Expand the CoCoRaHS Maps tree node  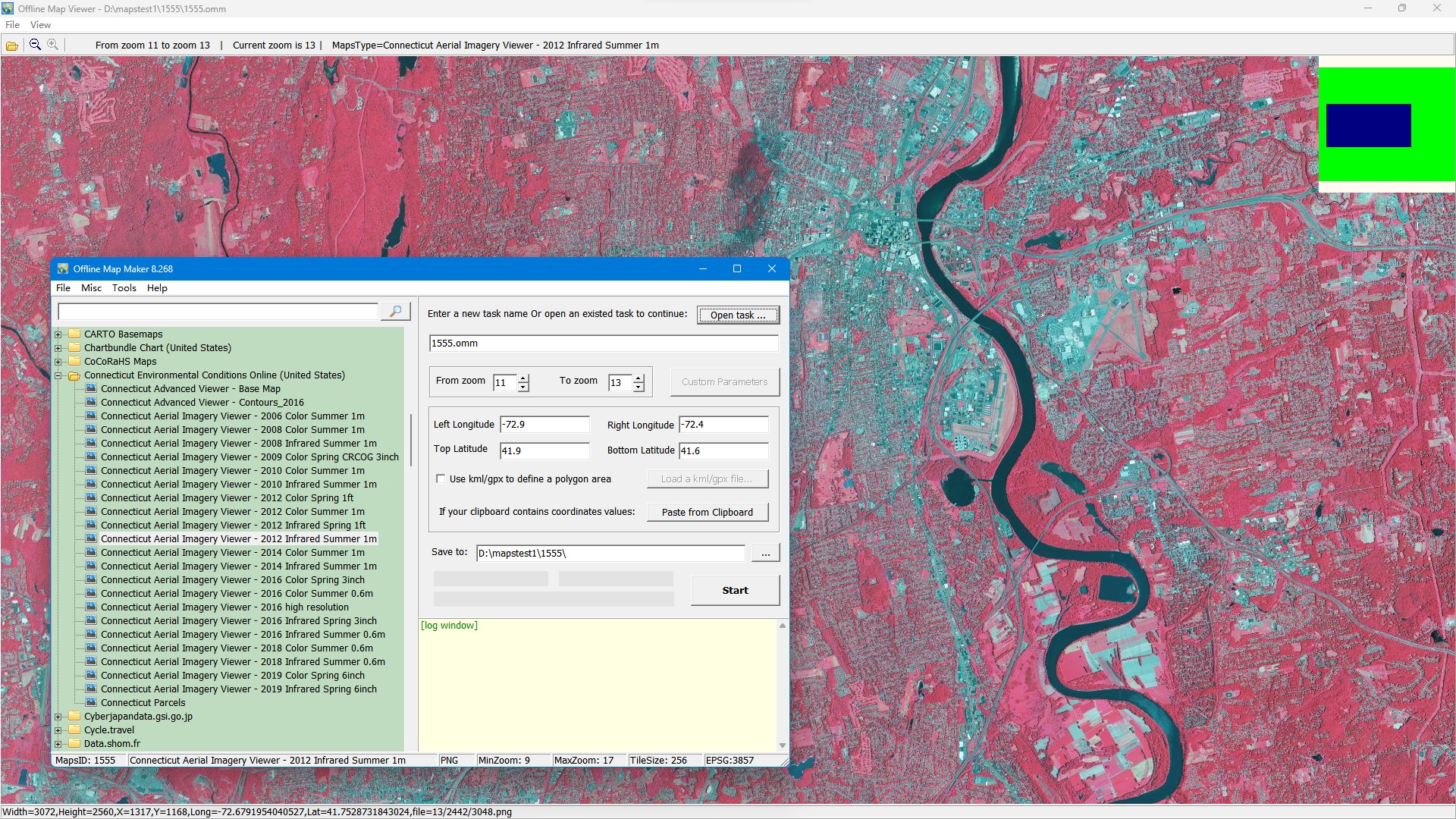(x=58, y=361)
